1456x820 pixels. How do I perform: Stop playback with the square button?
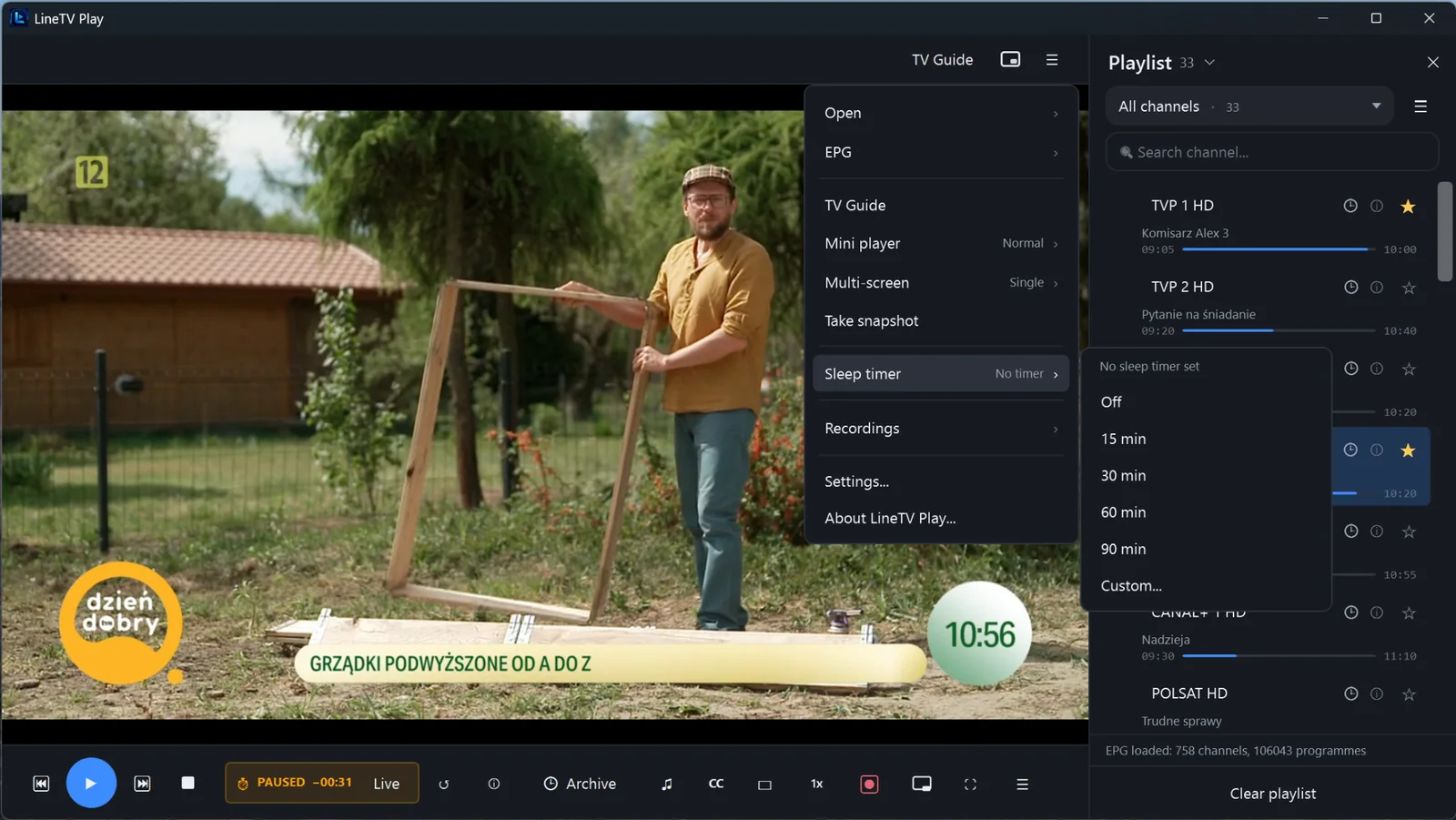point(188,783)
